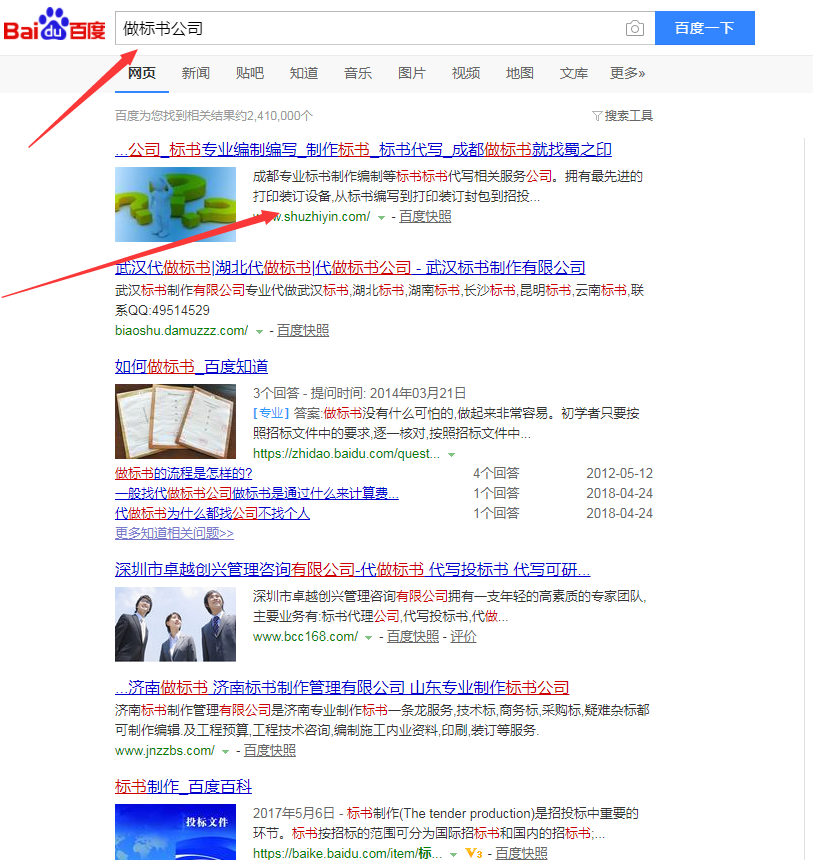This screenshot has width=813, height=860.
Task: Select the 网页 tab
Action: point(142,73)
